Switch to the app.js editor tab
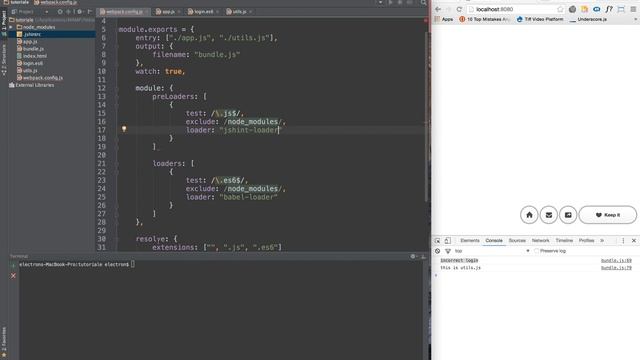This screenshot has height=360, width=640. (x=167, y=12)
